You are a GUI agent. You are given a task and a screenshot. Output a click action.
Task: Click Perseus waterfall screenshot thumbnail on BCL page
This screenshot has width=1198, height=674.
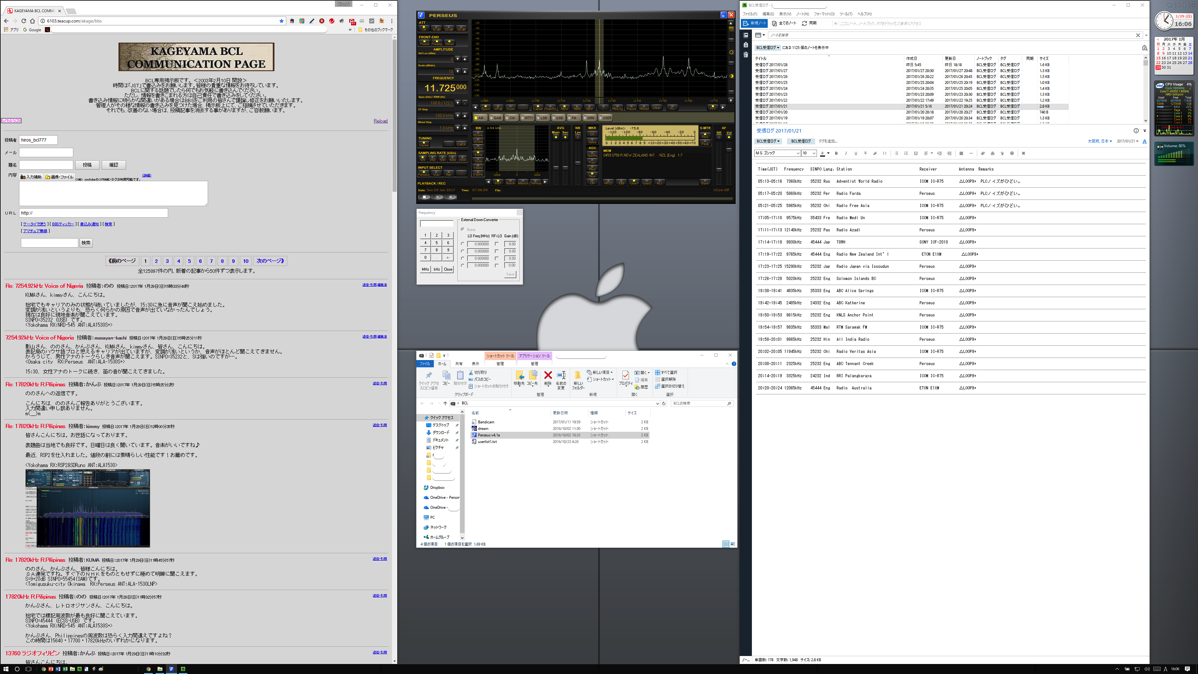(87, 508)
